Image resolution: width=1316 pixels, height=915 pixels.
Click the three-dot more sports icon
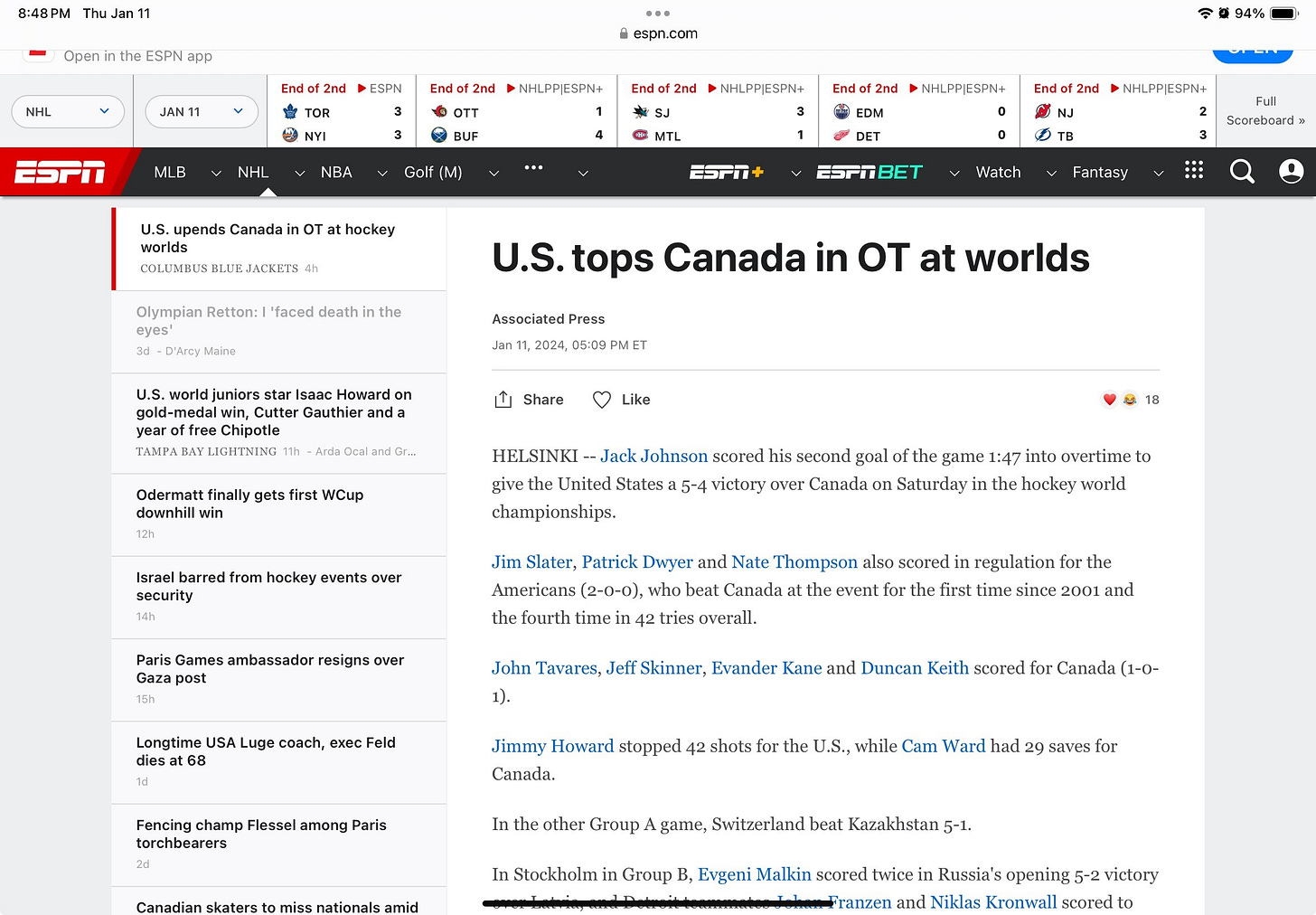pyautogui.click(x=533, y=167)
